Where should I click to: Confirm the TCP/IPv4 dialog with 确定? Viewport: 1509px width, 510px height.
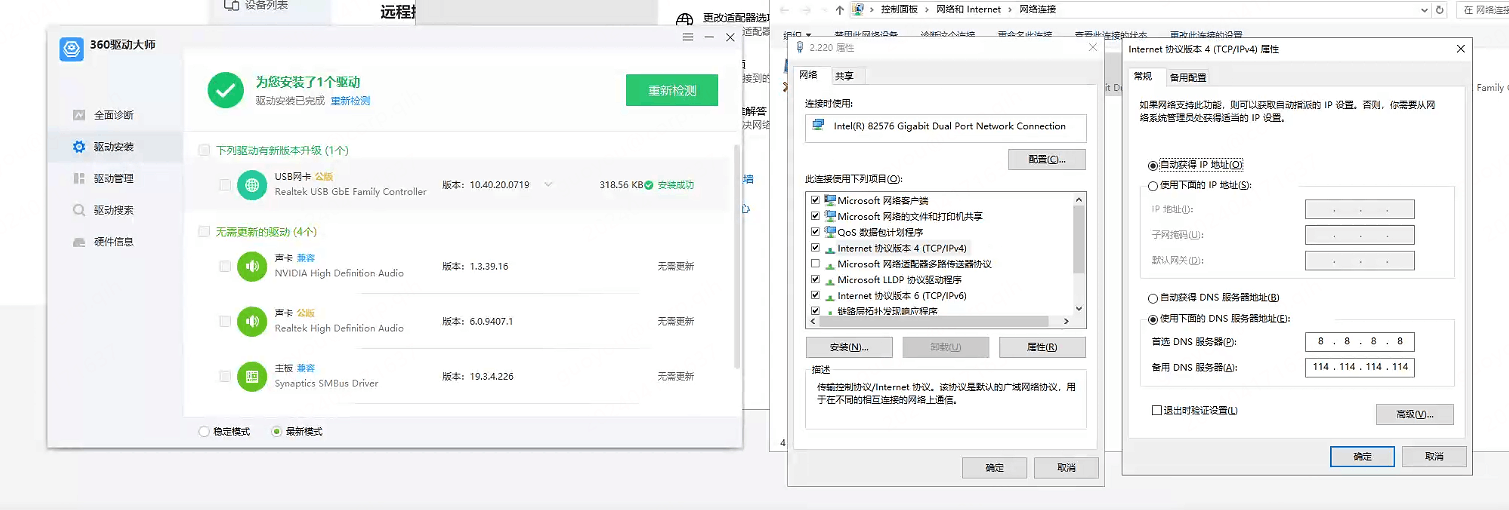click(1362, 456)
